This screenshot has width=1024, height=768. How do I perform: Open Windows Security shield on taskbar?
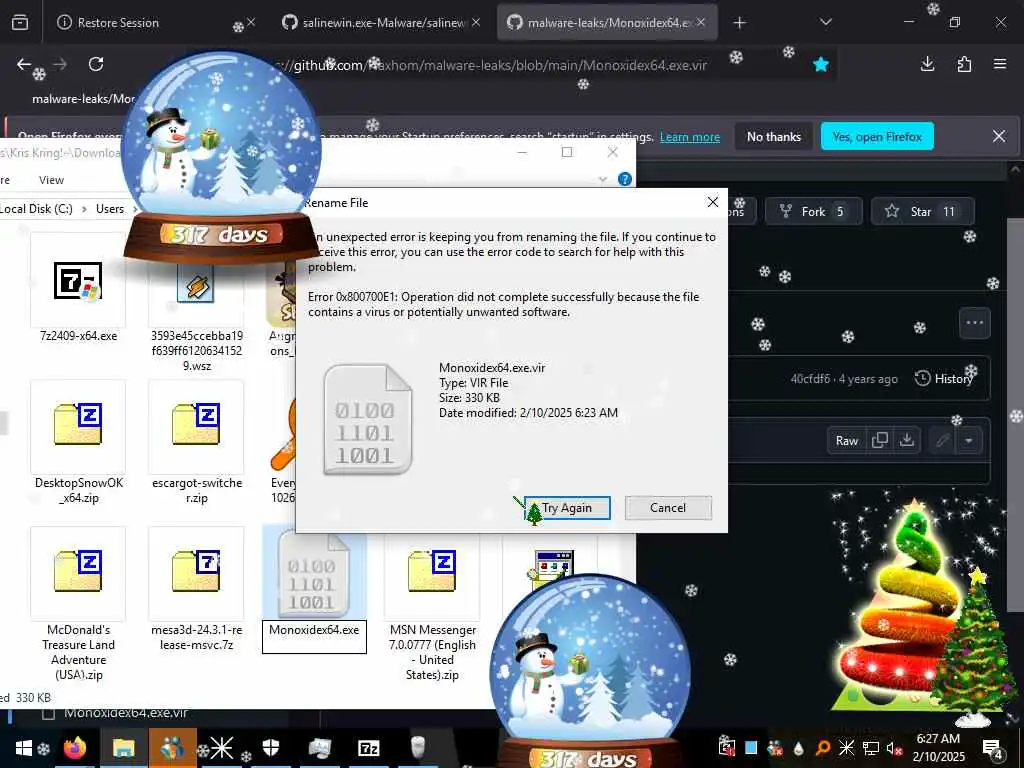pyautogui.click(x=271, y=748)
